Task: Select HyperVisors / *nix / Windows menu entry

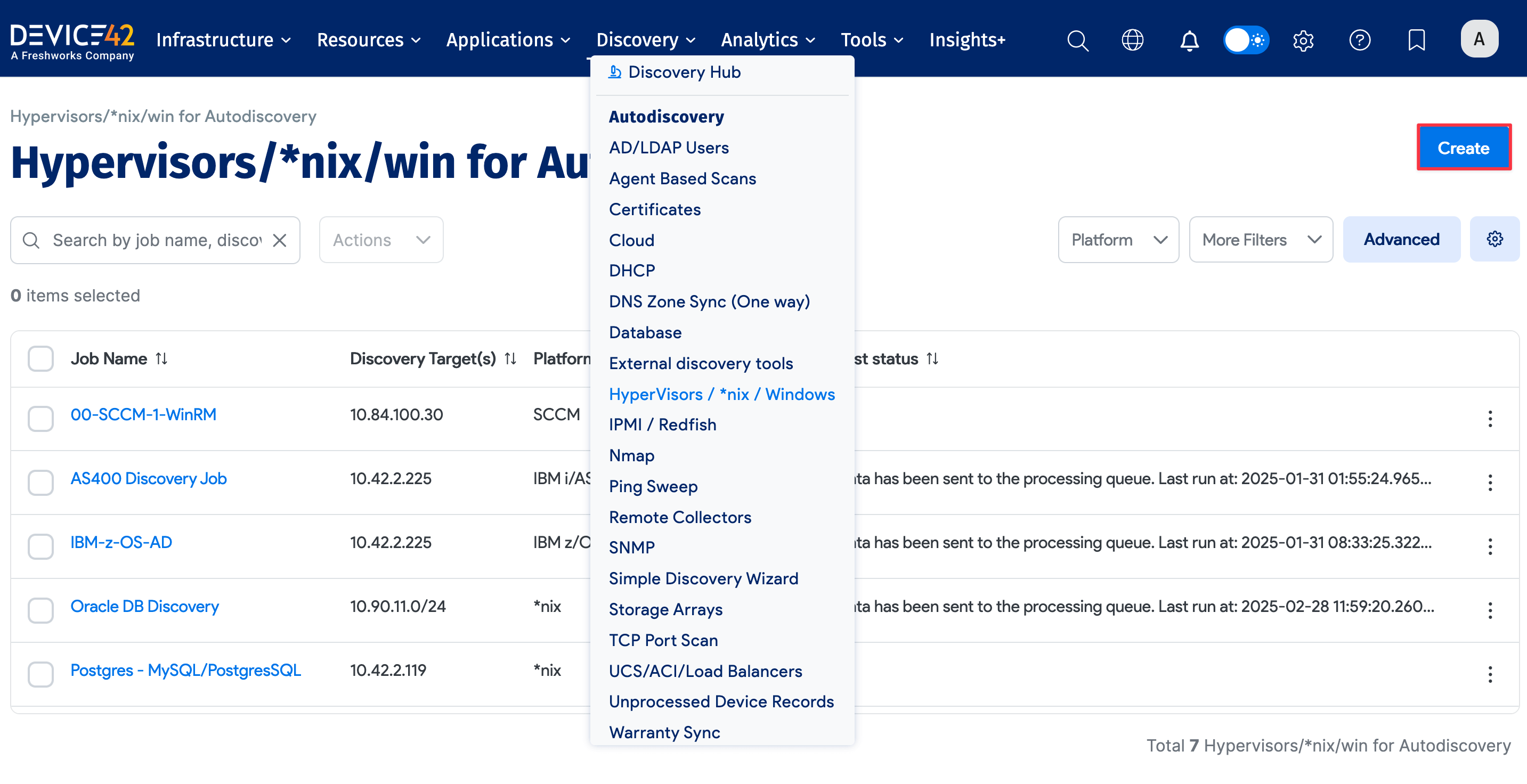Action: (x=721, y=394)
